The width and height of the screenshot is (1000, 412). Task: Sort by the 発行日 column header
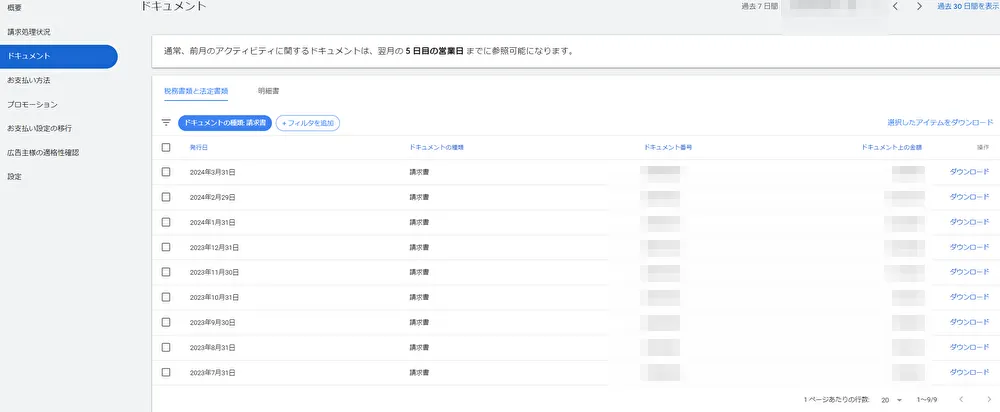tap(199, 147)
